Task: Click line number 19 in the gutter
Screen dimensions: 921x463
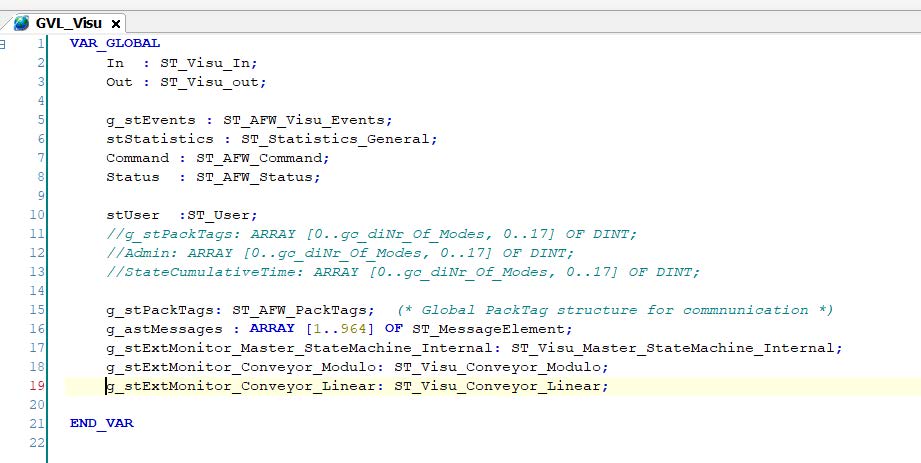Action: pos(37,386)
